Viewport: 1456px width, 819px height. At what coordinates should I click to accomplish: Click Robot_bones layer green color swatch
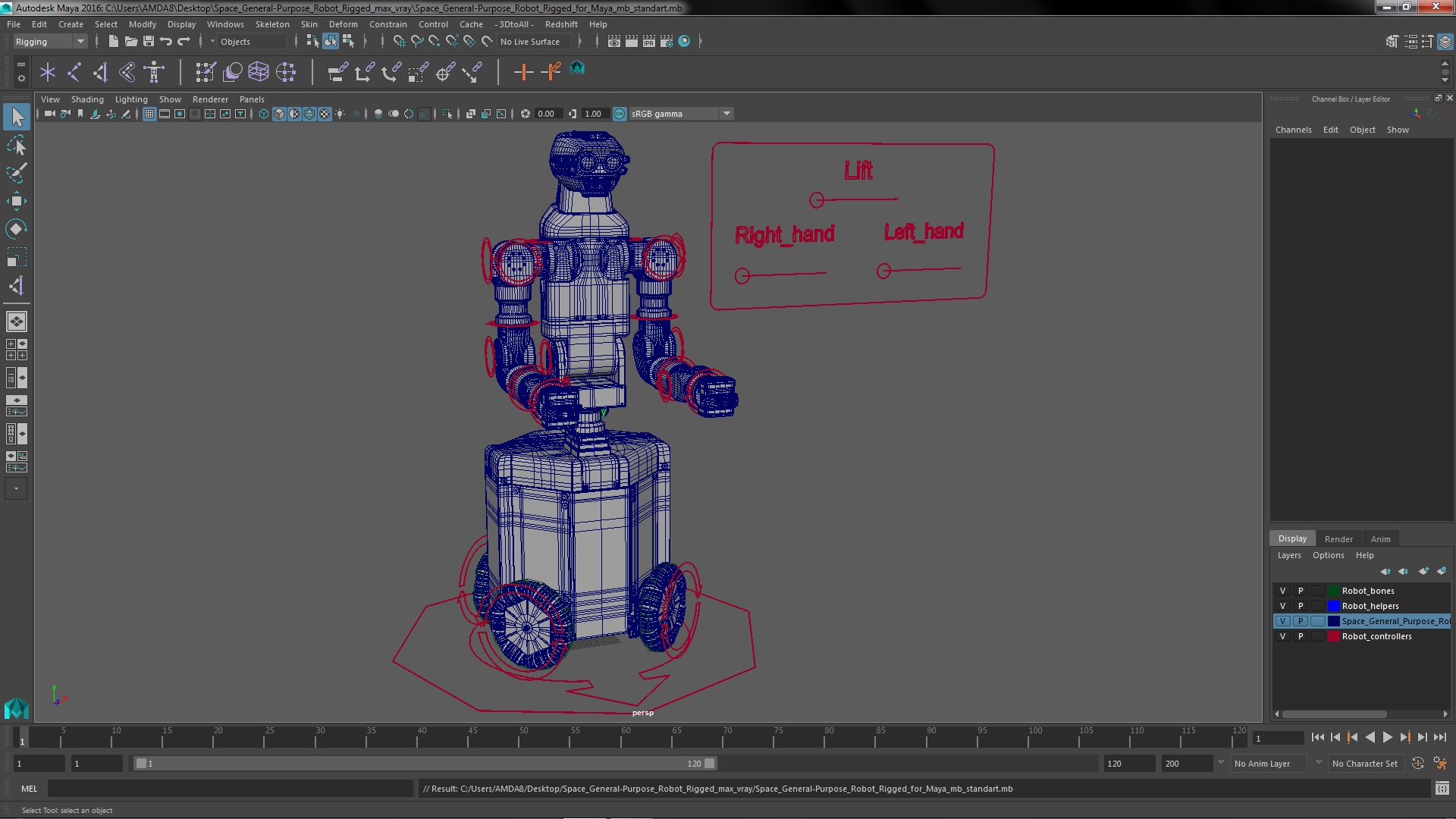pos(1333,591)
